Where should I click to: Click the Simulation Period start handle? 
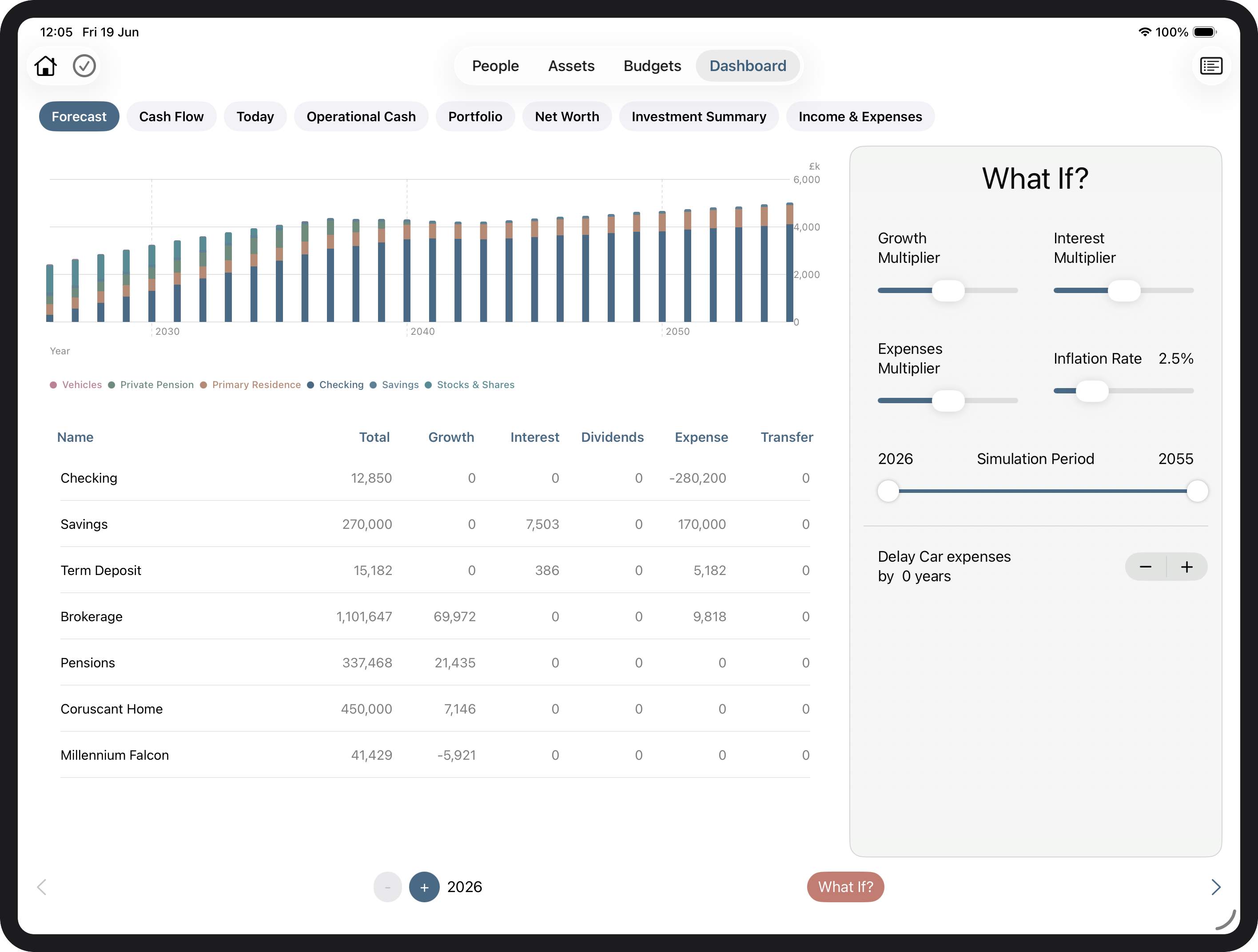[x=888, y=491]
